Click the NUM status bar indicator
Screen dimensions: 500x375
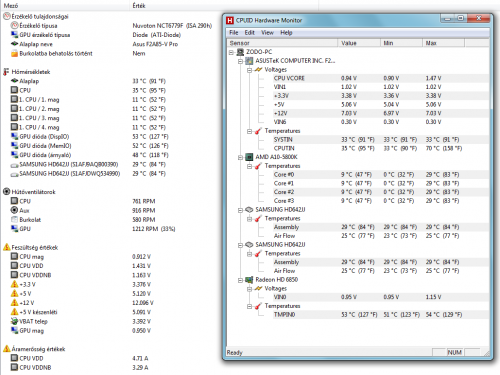point(455,352)
